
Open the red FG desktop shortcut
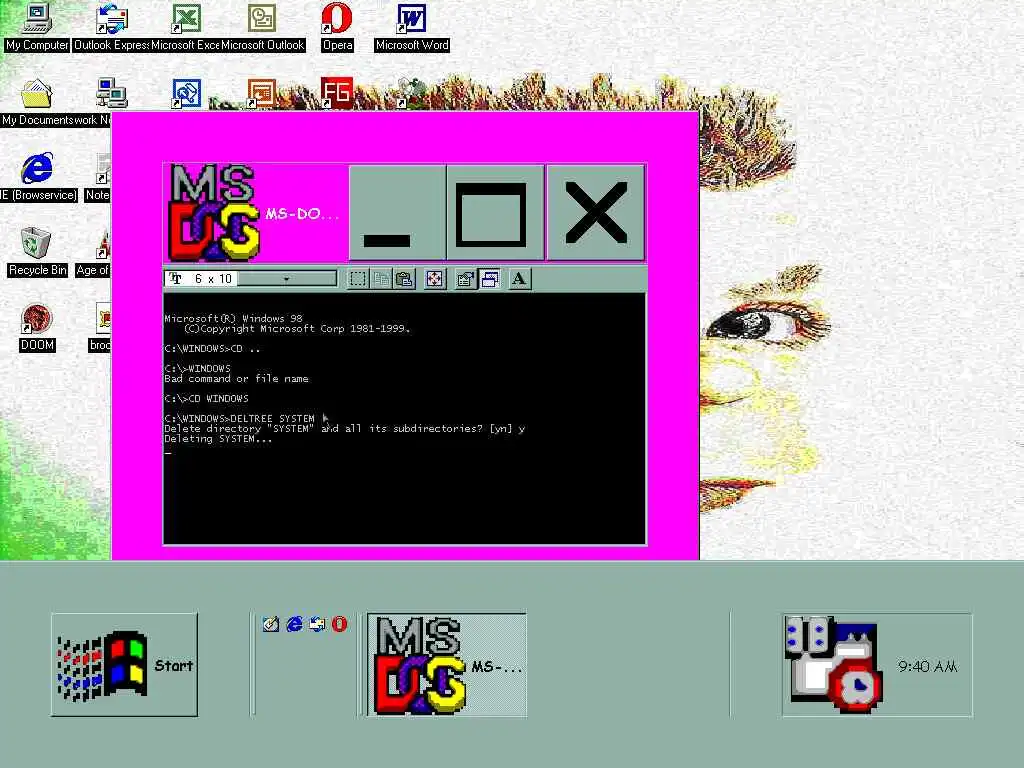pyautogui.click(x=336, y=93)
